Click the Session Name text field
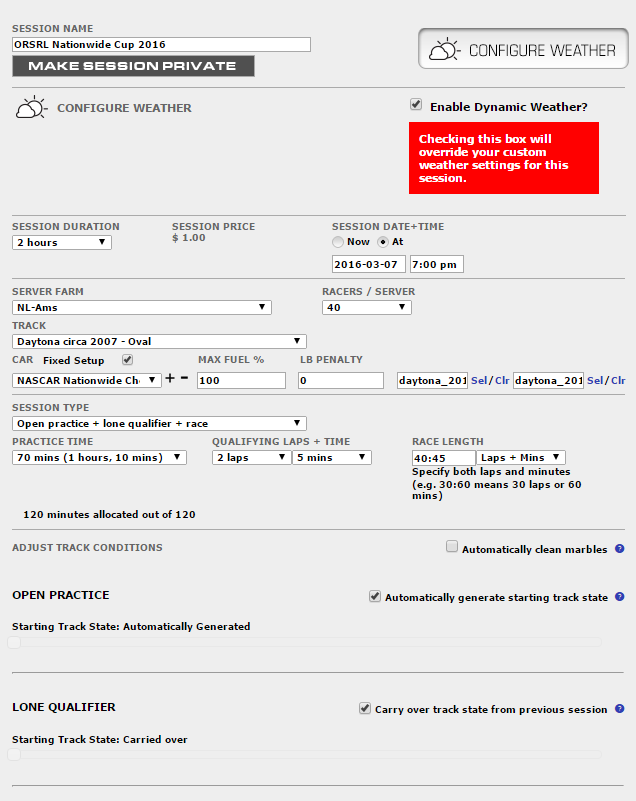636x801 pixels. [161, 45]
